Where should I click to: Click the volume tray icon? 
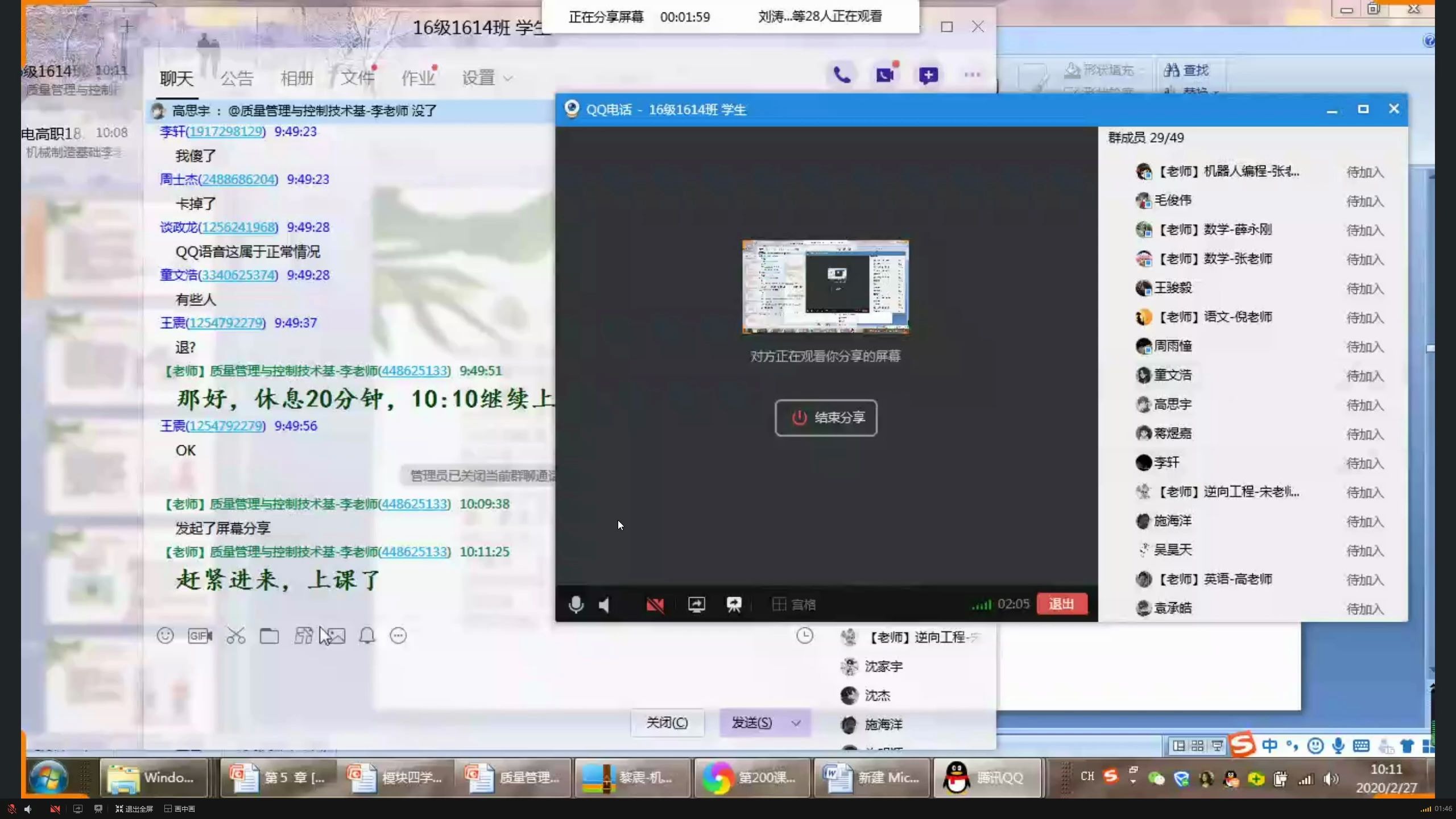(1330, 779)
